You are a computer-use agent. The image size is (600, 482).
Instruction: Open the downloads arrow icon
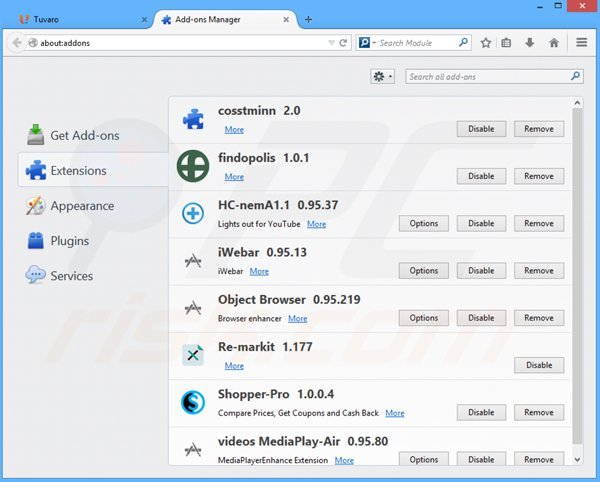click(x=530, y=43)
